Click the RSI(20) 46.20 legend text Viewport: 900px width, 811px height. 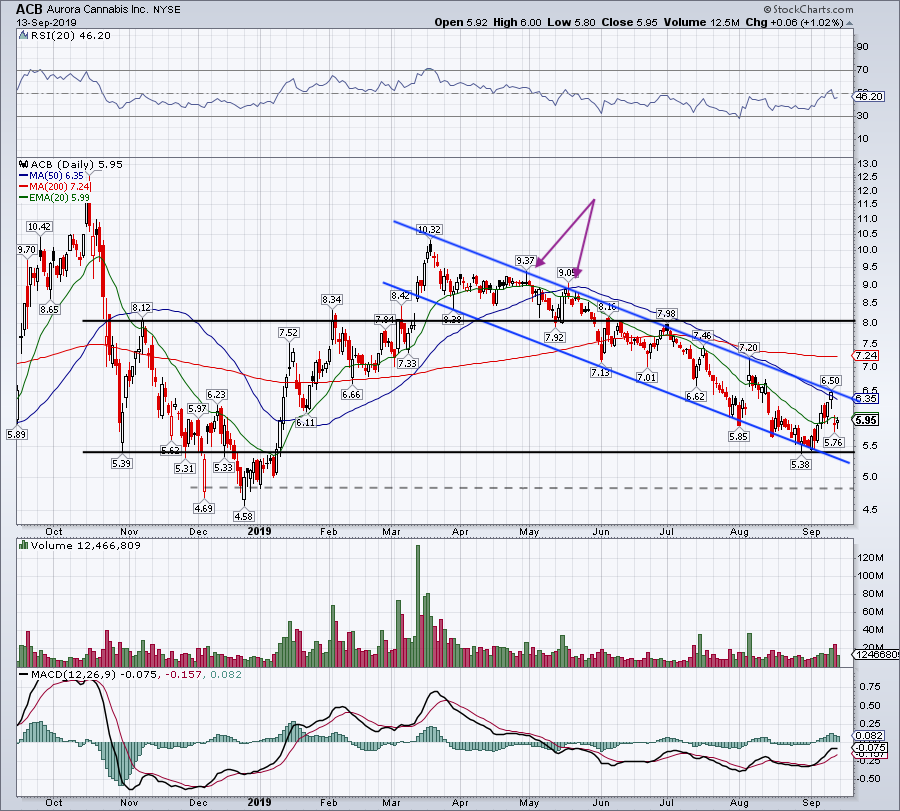(71, 36)
